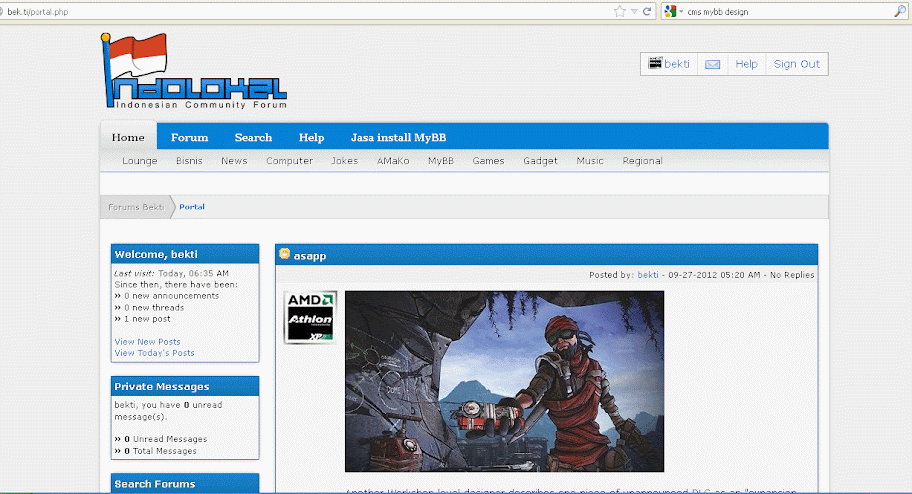912x494 pixels.
Task: Click the '0 new announcements' text
Action: click(x=172, y=296)
